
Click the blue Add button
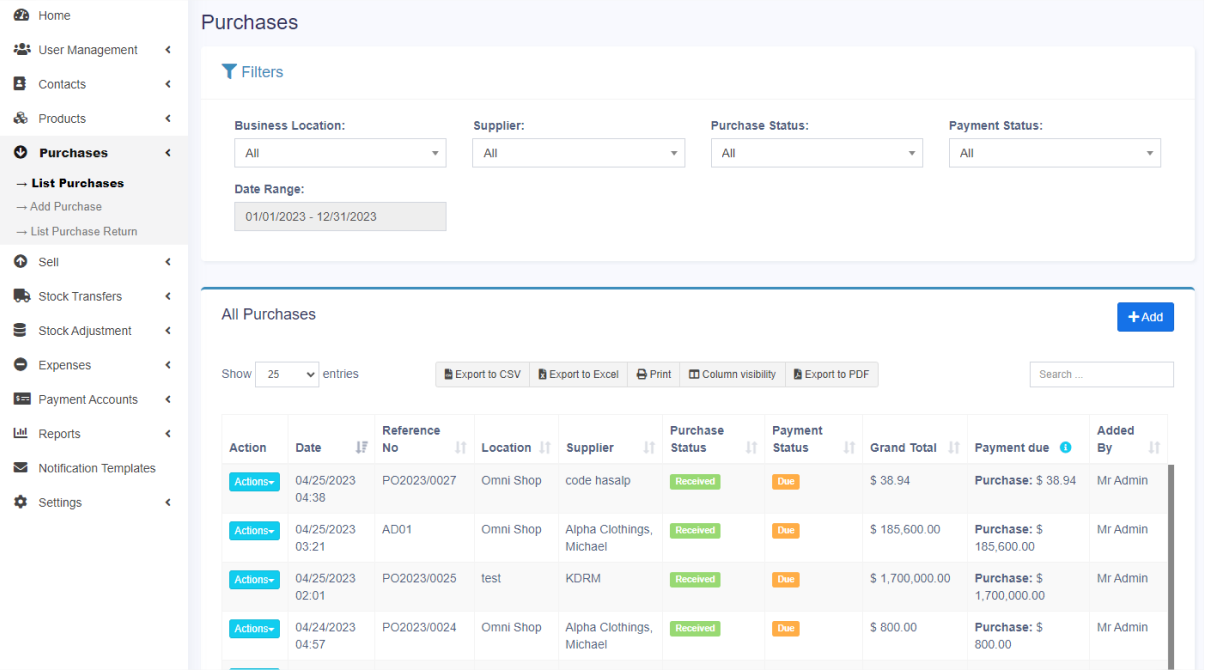pyautogui.click(x=1145, y=317)
